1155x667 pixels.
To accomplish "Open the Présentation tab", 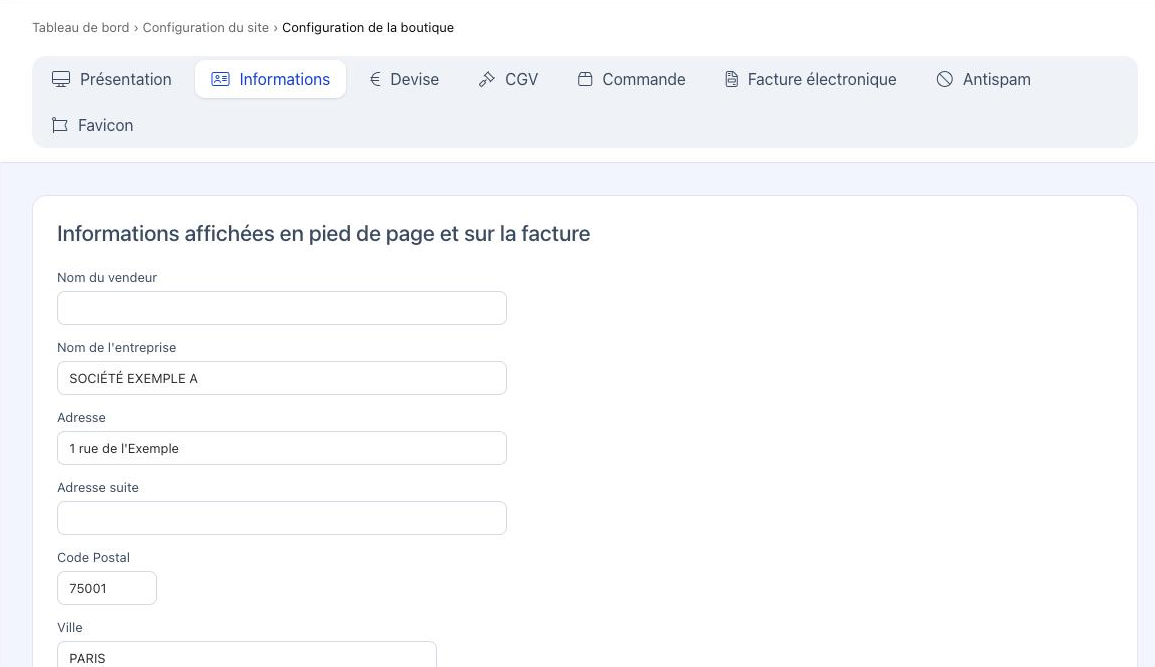I will click(112, 80).
